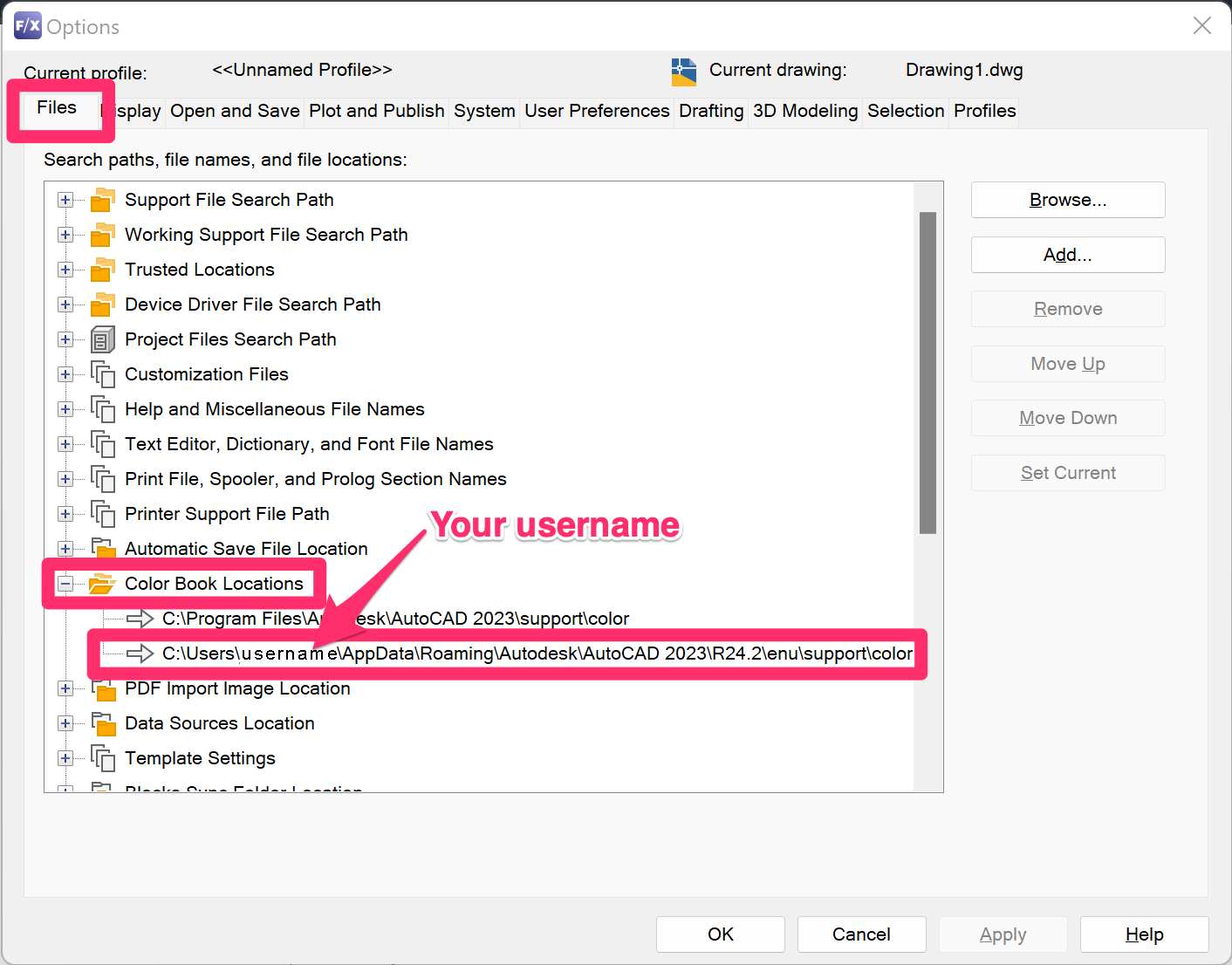Expand the PDF Import Image Location node

(65, 688)
